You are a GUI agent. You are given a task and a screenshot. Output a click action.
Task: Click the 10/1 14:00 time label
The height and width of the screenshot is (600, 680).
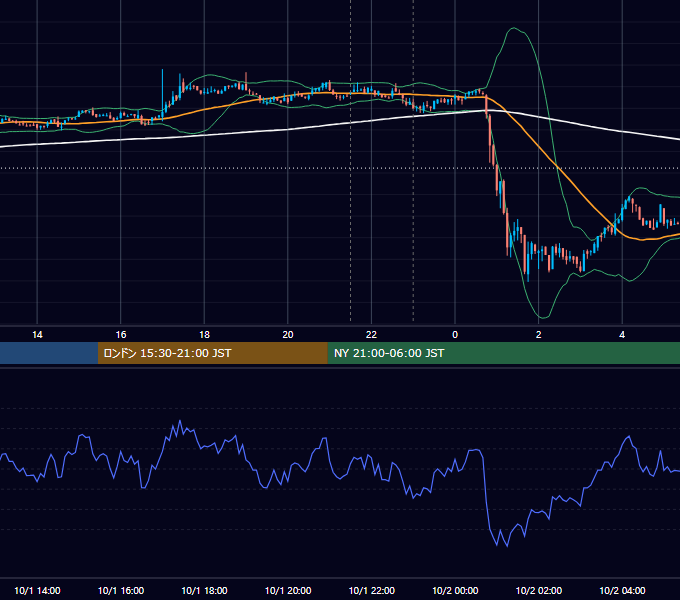[37, 590]
